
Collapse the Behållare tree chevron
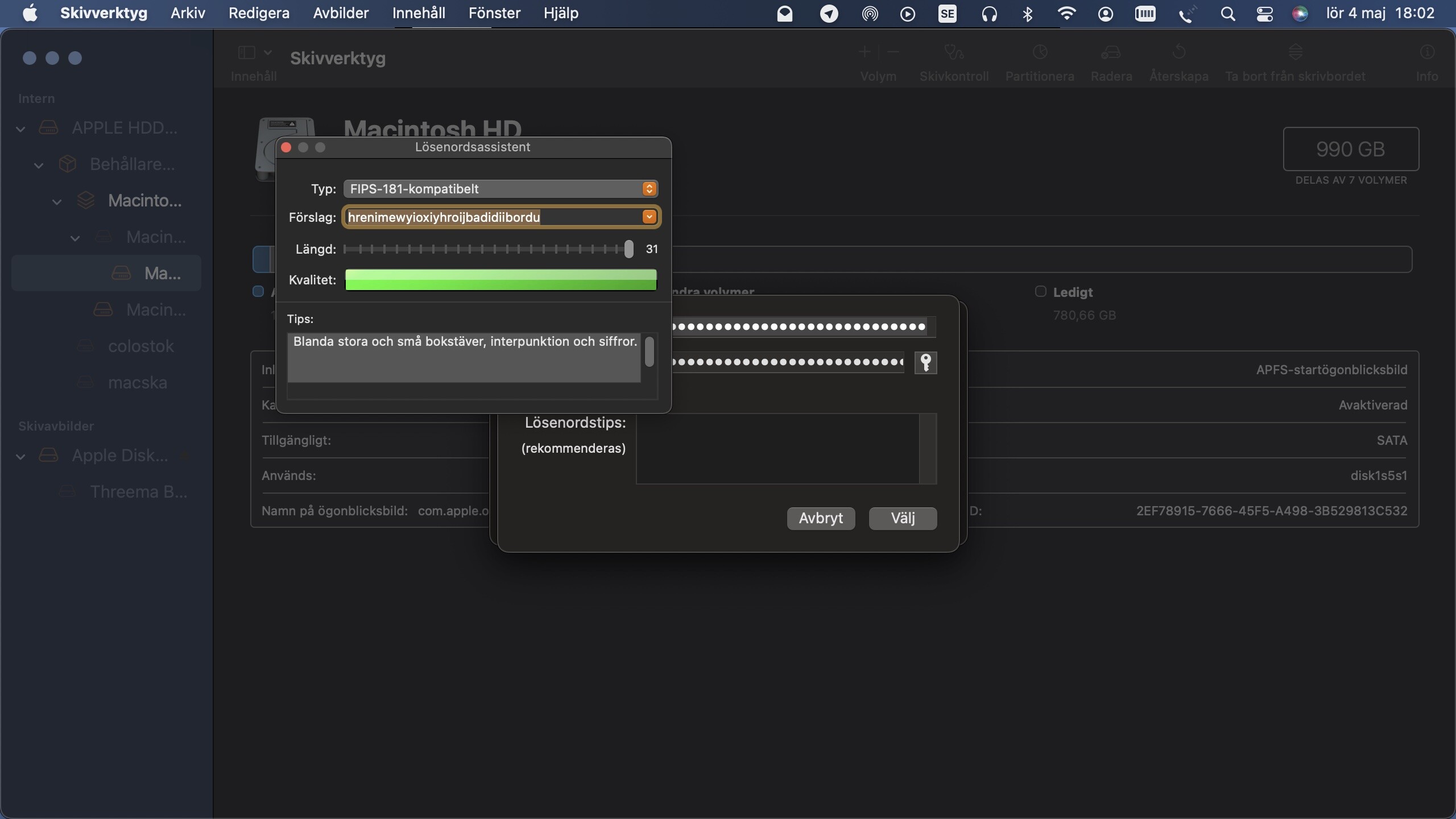pyautogui.click(x=39, y=166)
